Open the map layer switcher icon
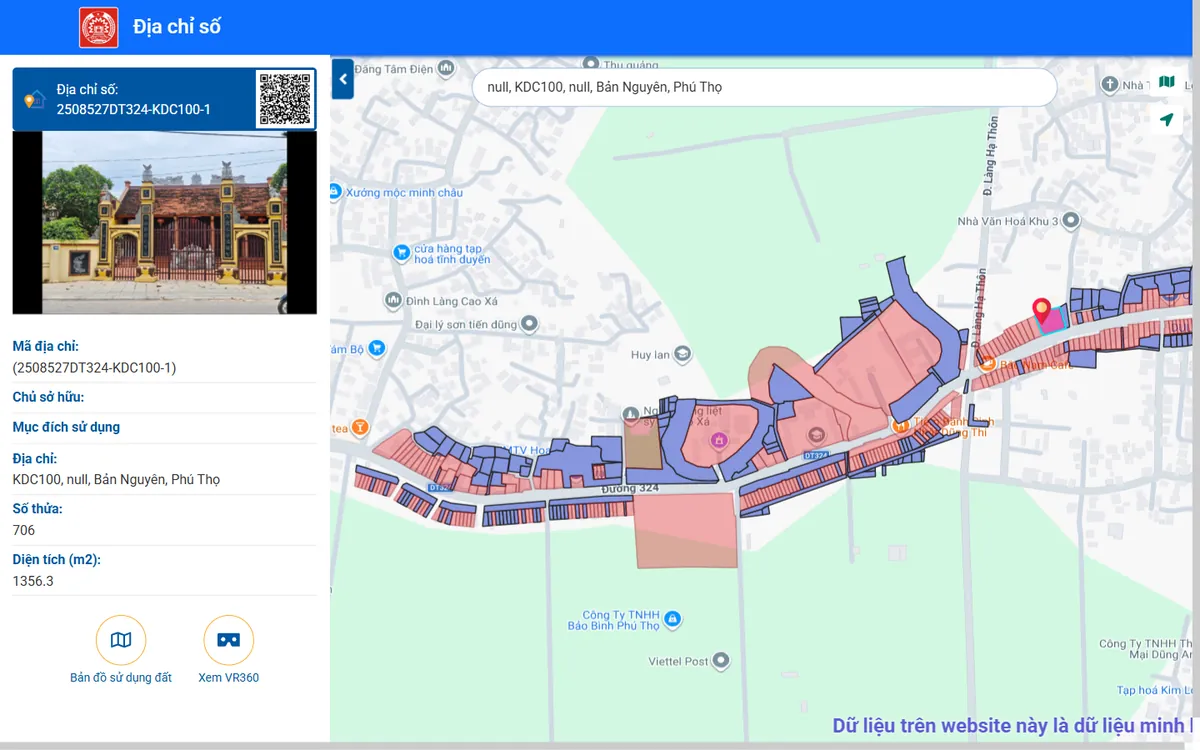1200x750 pixels. (x=1166, y=82)
